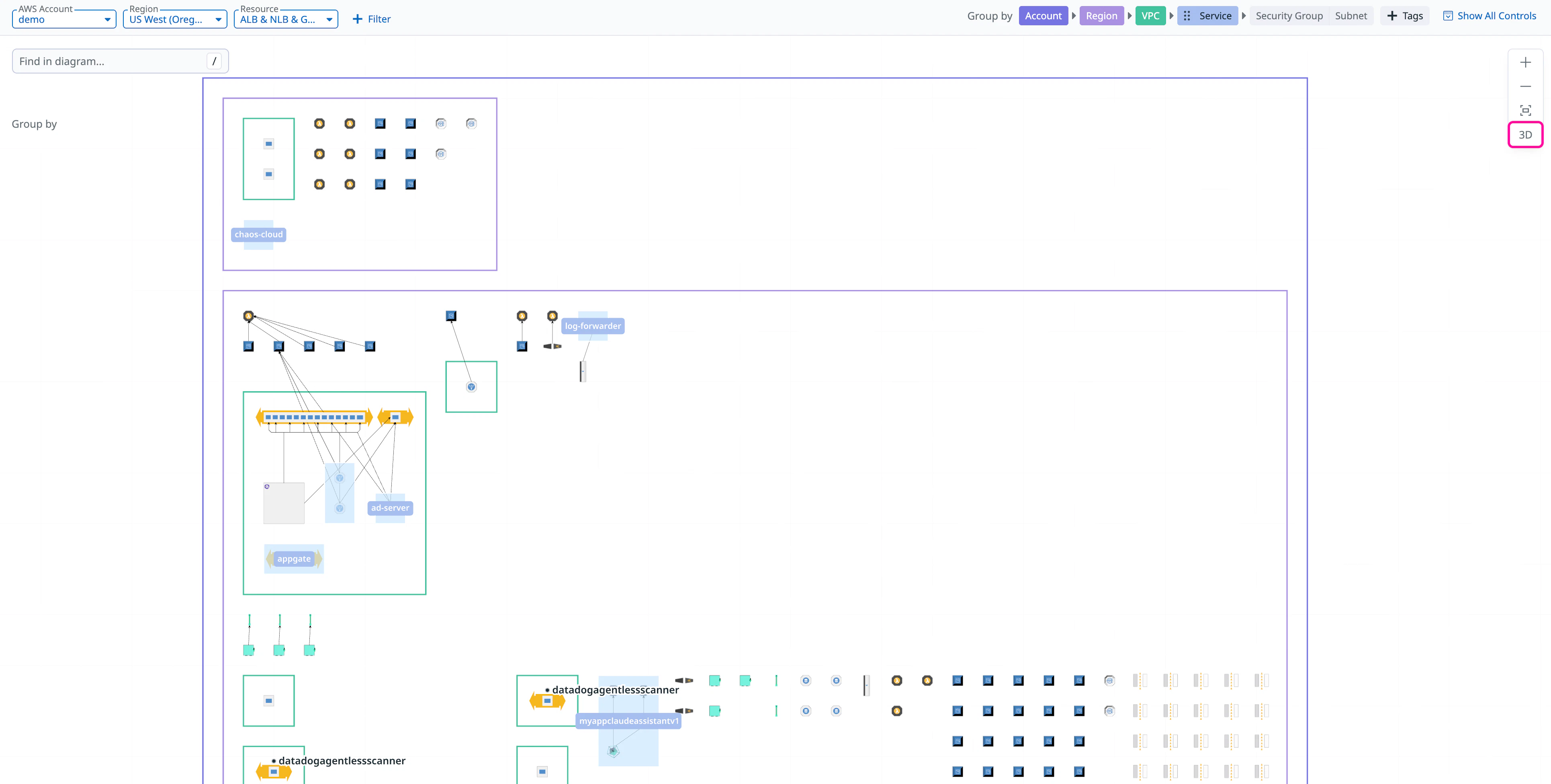This screenshot has height=784, width=1551.
Task: Click the Show All Controls icon
Action: tap(1447, 16)
